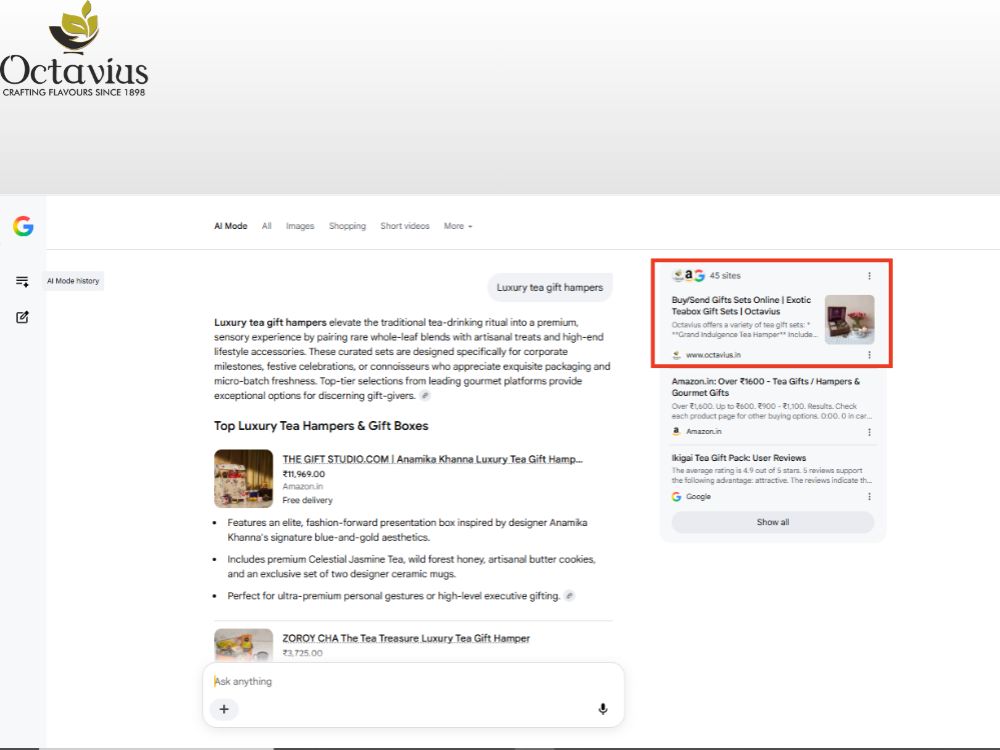
Task: Open the Short videos tab
Action: pos(405,226)
